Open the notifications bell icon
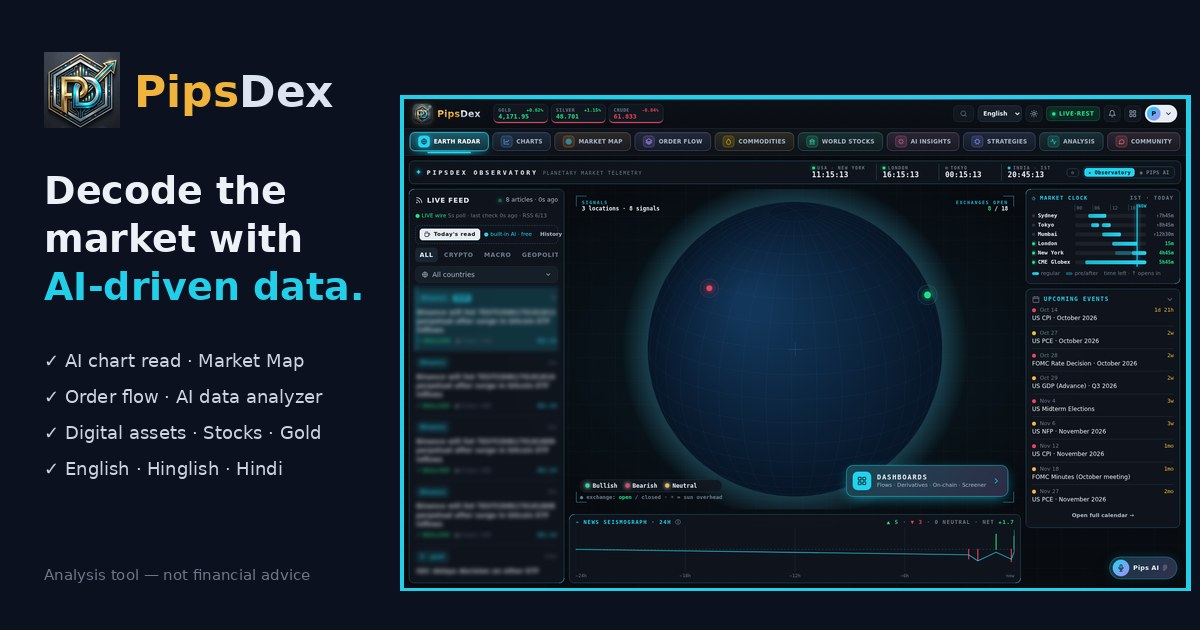Image resolution: width=1200 pixels, height=630 pixels. click(x=1112, y=114)
